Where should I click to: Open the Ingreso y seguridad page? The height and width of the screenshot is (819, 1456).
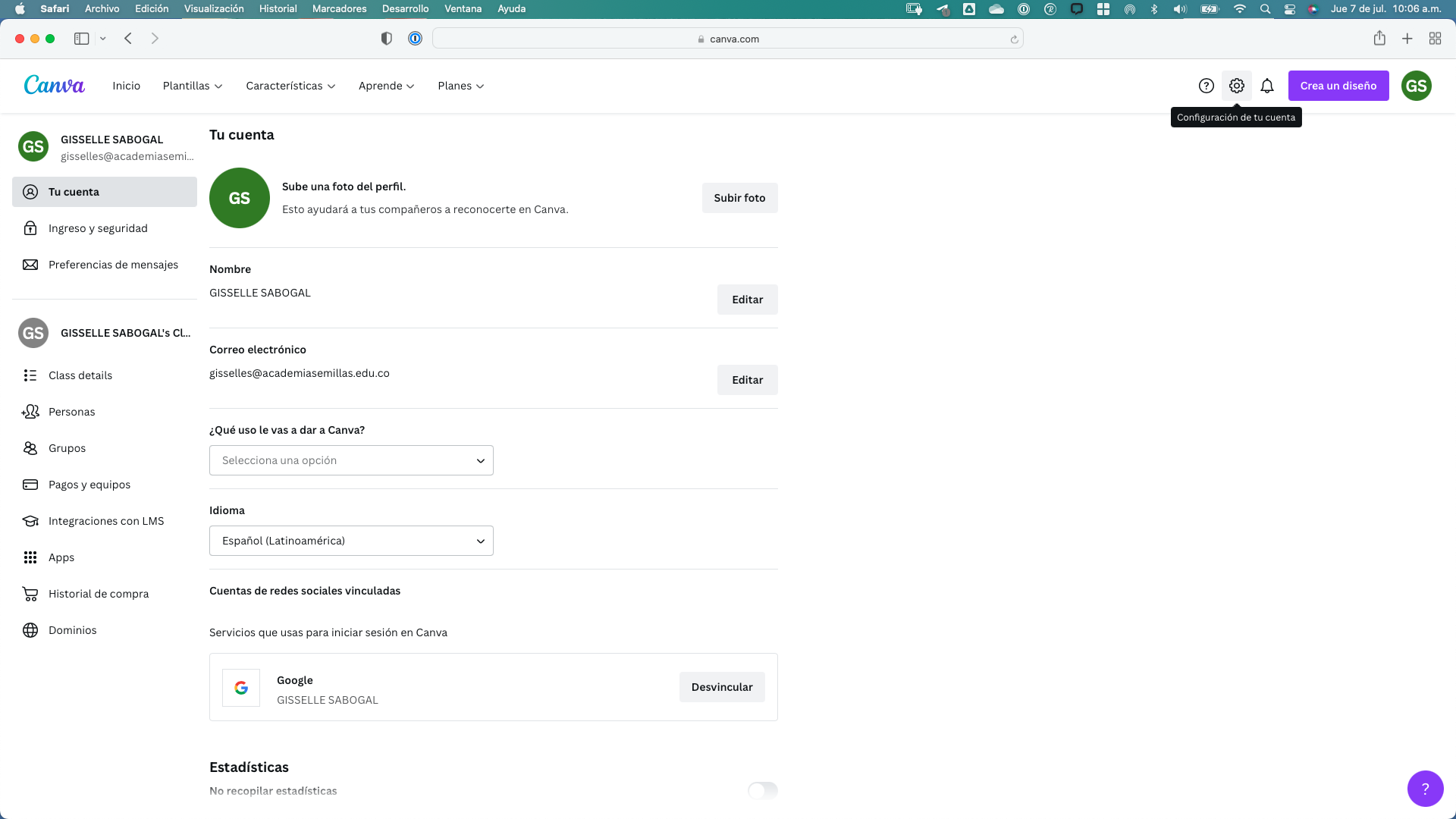(98, 228)
